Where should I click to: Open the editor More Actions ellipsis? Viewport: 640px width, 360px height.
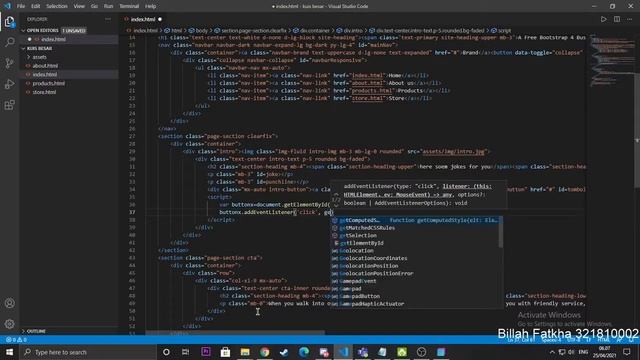(630, 19)
